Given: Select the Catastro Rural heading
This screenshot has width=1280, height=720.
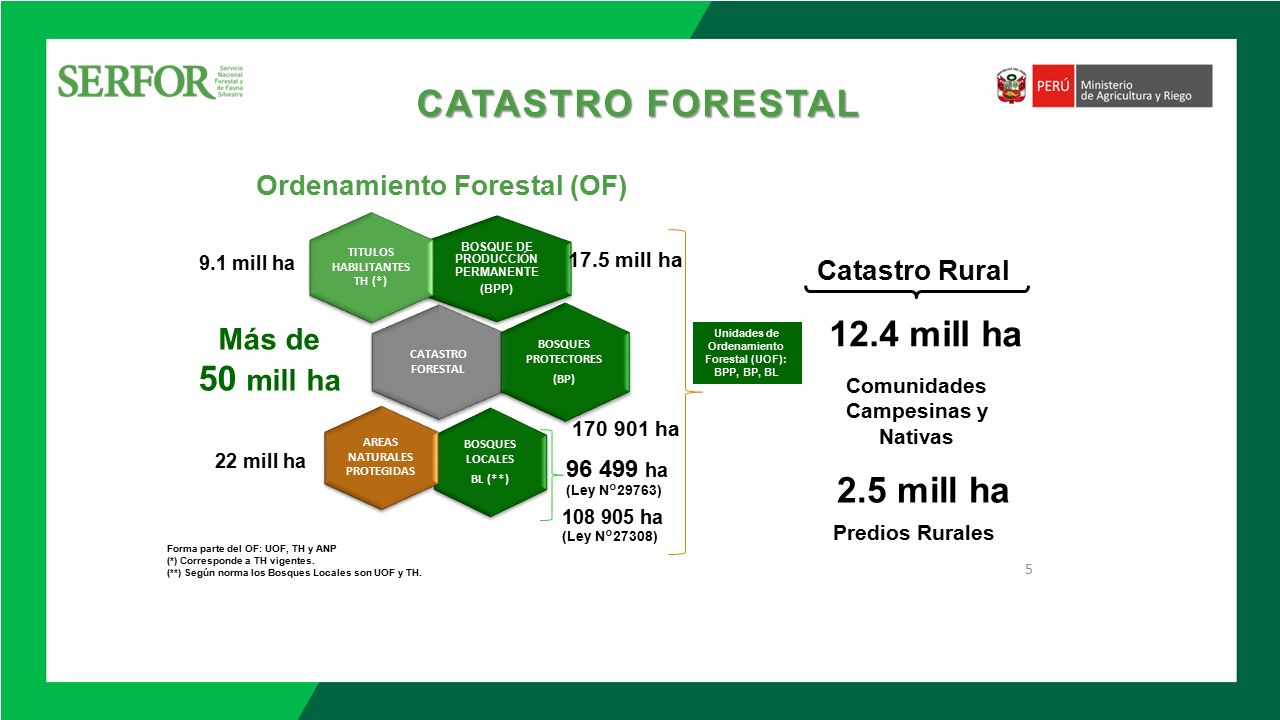Looking at the screenshot, I should coord(913,271).
